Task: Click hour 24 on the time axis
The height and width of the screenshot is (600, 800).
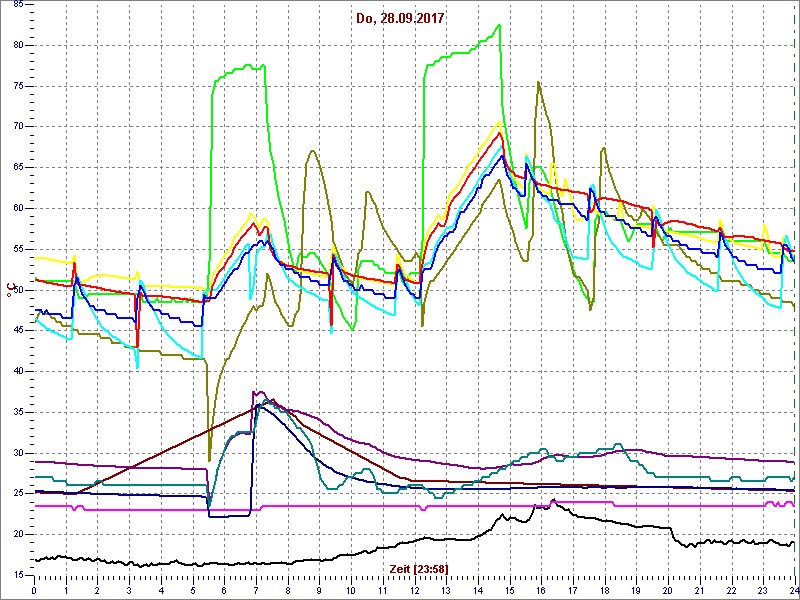Action: click(793, 590)
